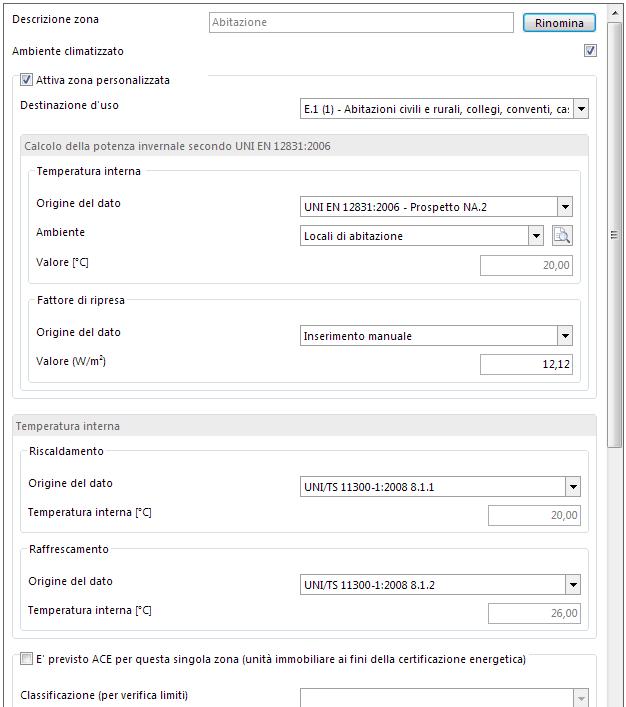Screen dimensions: 626x707
Task: Open the Raffrescamento origine UNI/TS 8.1.2 dropdown
Action: pos(573,585)
